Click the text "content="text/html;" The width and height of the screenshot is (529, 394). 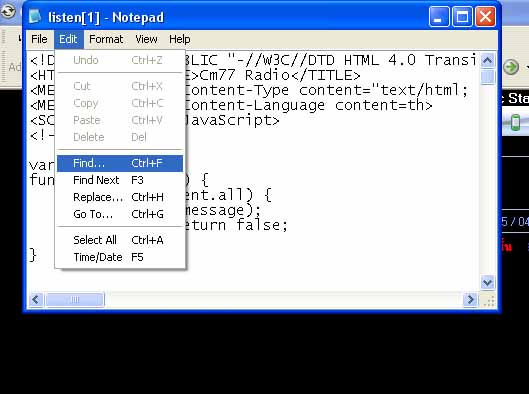click(x=384, y=90)
